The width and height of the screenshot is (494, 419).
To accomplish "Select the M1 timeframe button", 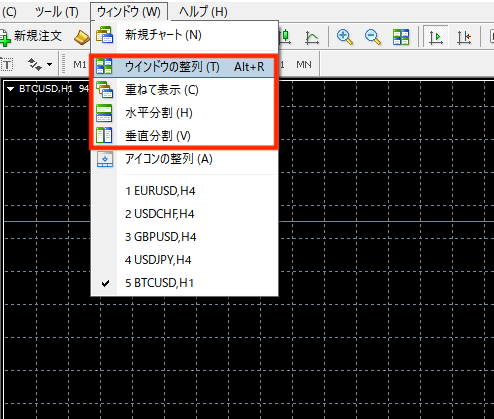I will point(80,64).
